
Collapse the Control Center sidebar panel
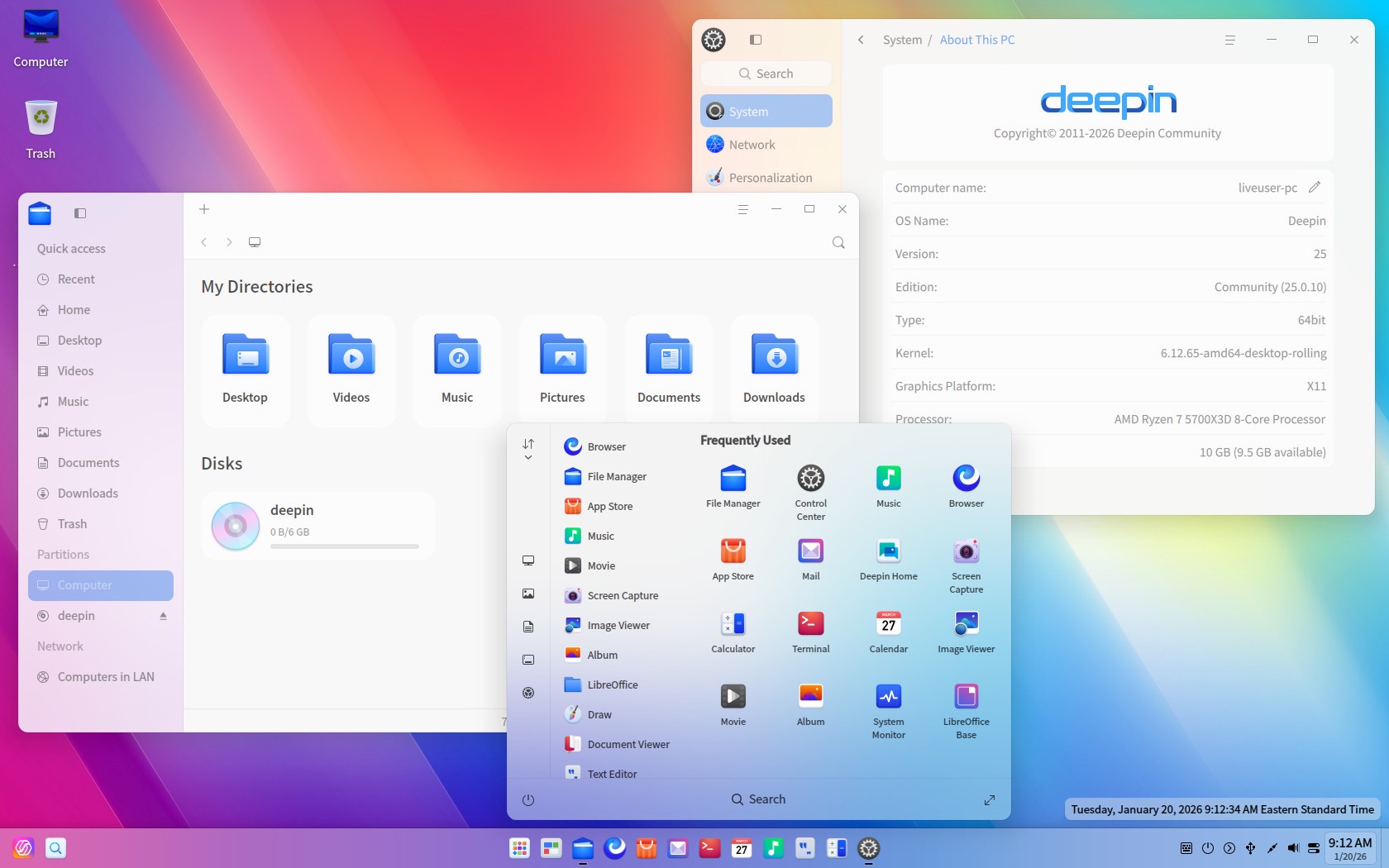pyautogui.click(x=756, y=39)
